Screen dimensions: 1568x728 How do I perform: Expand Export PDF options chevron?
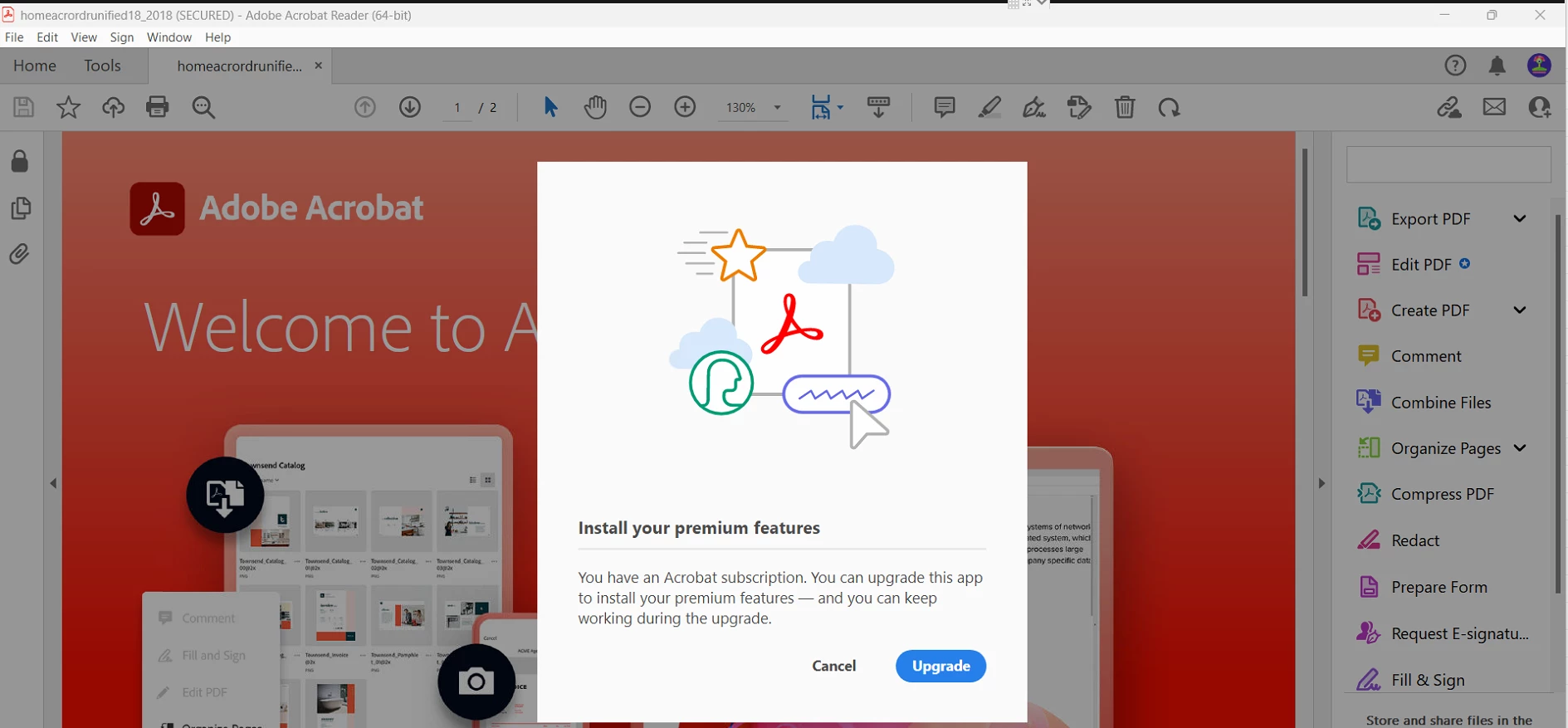(1520, 218)
